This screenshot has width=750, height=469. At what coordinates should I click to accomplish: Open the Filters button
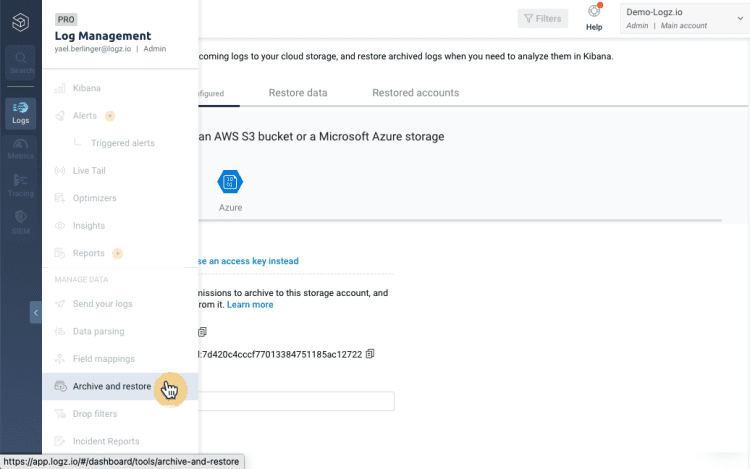(543, 18)
